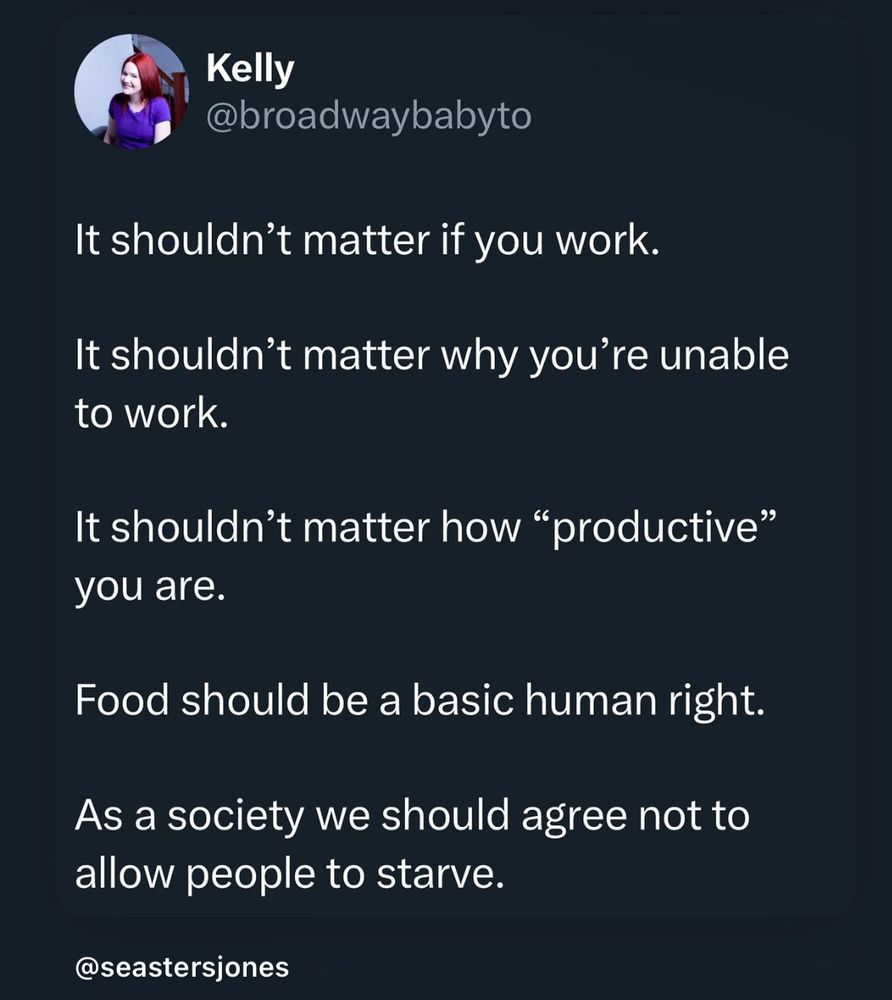Image resolution: width=892 pixels, height=1000 pixels.
Task: Click the quoted word "productive"
Action: (x=654, y=529)
